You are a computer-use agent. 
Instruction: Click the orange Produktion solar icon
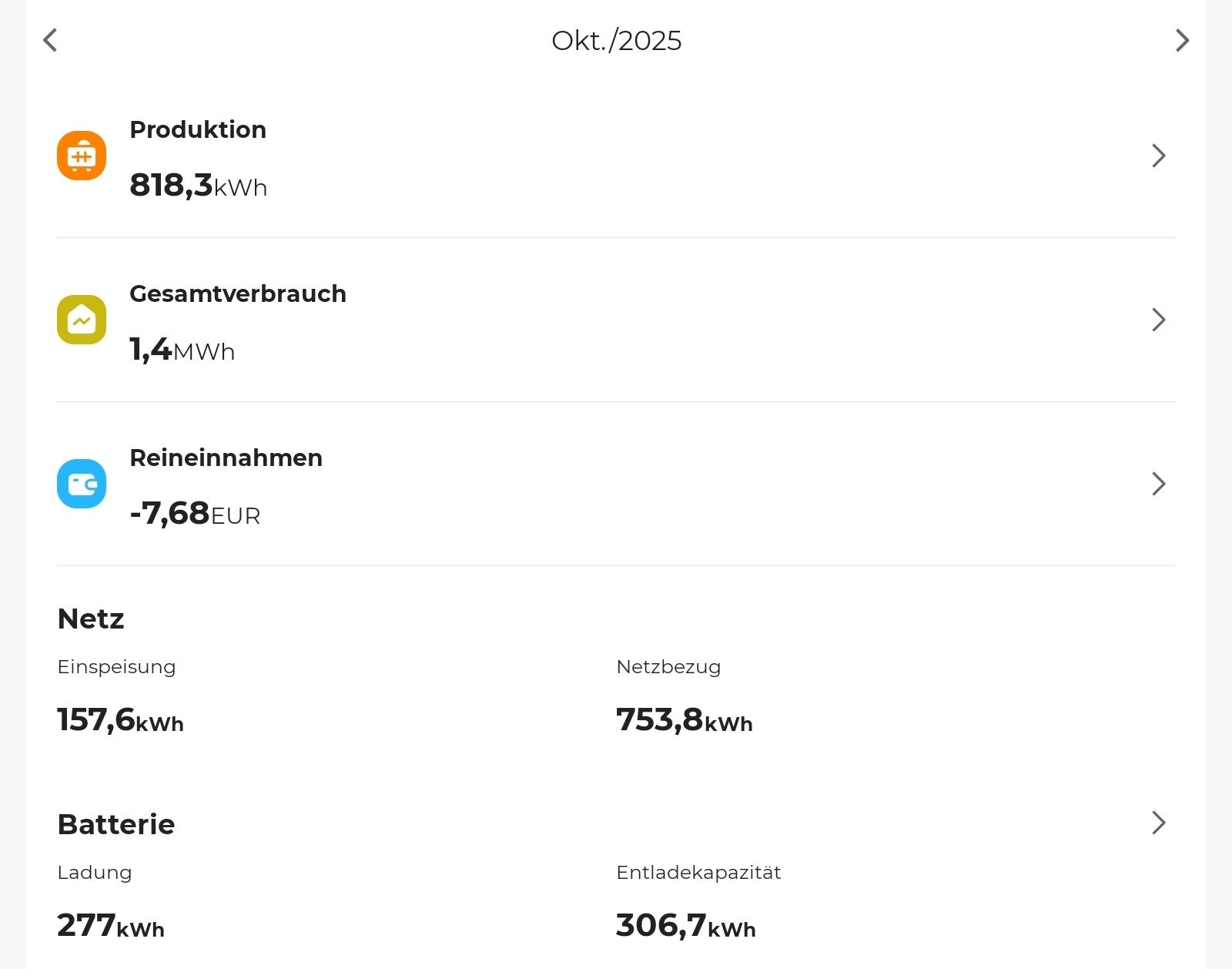click(x=82, y=156)
